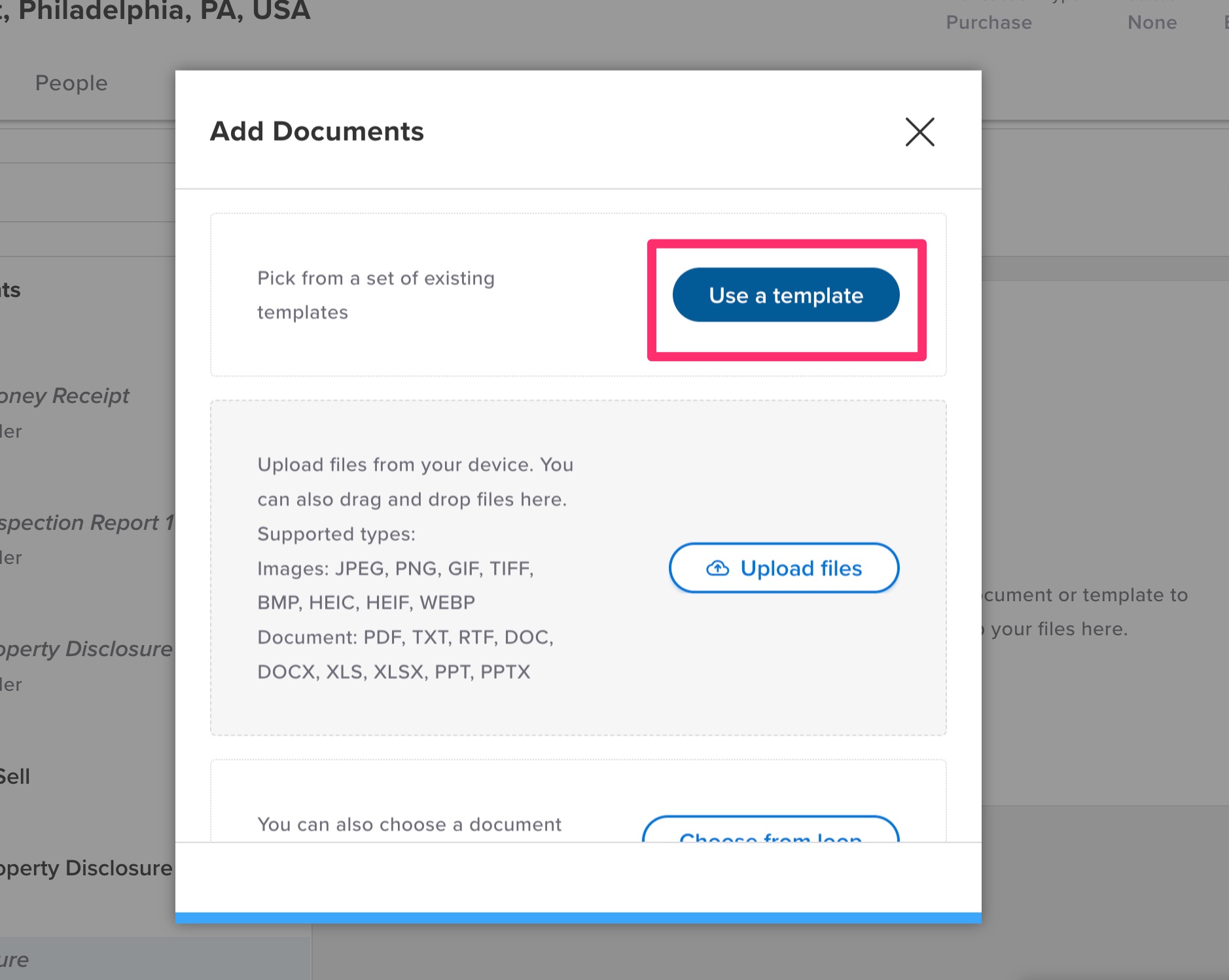
Task: Click the Use a template button
Action: (785, 295)
